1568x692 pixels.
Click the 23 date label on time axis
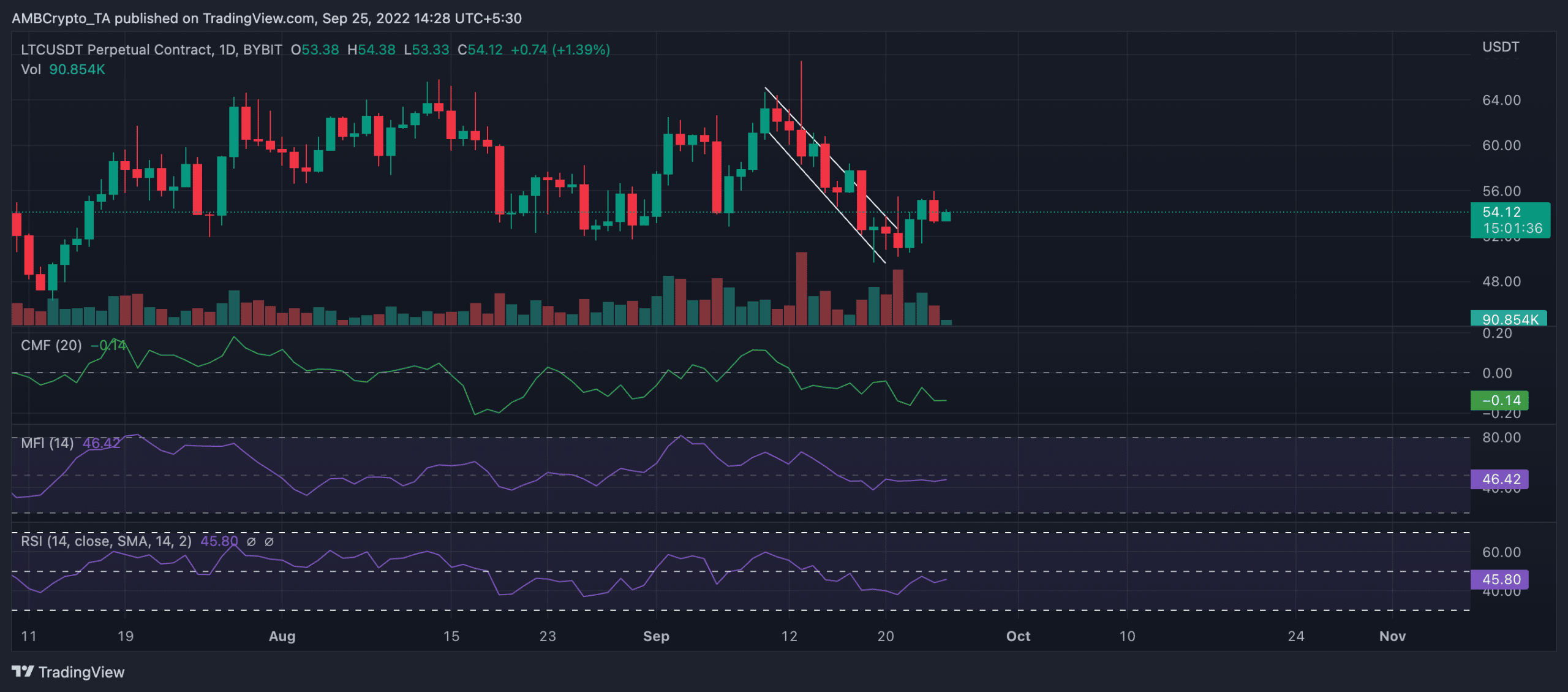pyautogui.click(x=548, y=636)
